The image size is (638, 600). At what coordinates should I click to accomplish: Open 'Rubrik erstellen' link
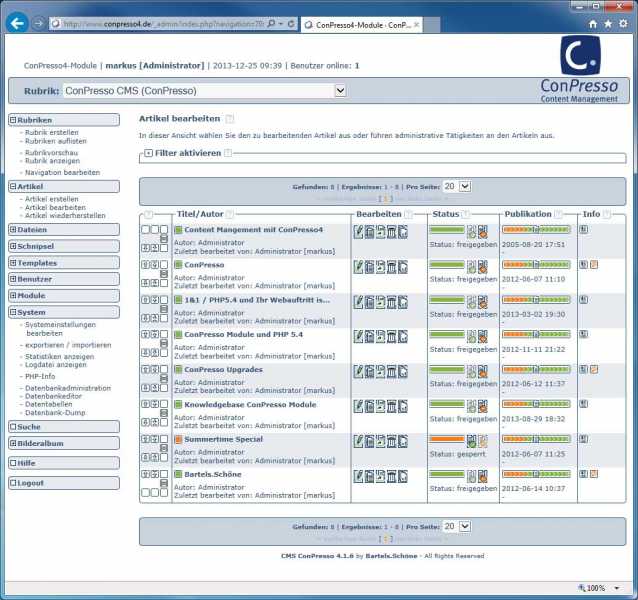tap(52, 133)
